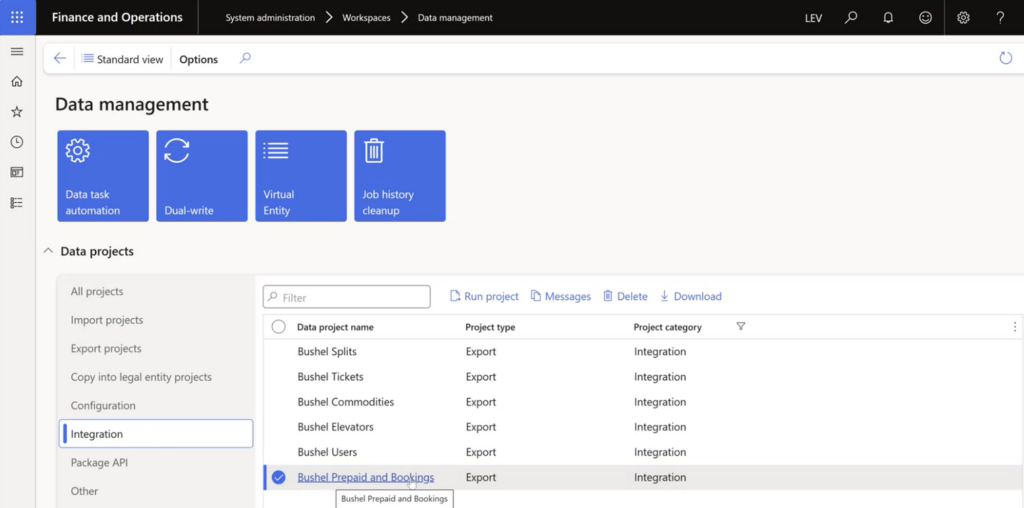Click Run project button
This screenshot has height=508, width=1024.
[x=484, y=296]
